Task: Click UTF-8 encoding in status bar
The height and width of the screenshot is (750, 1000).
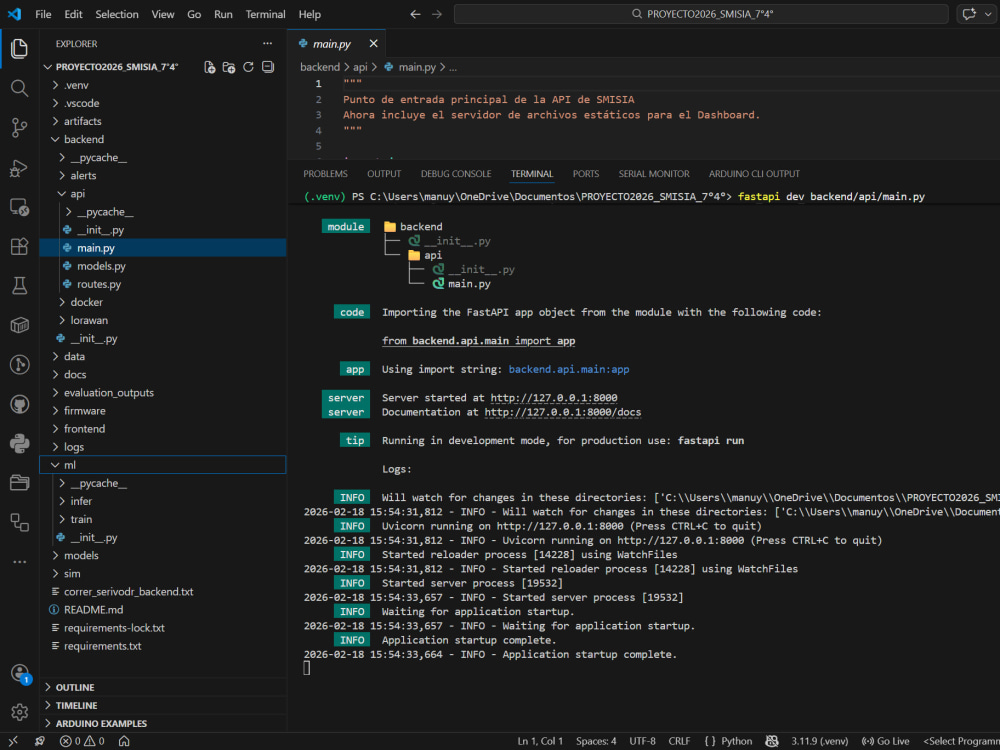Action: coord(642,741)
